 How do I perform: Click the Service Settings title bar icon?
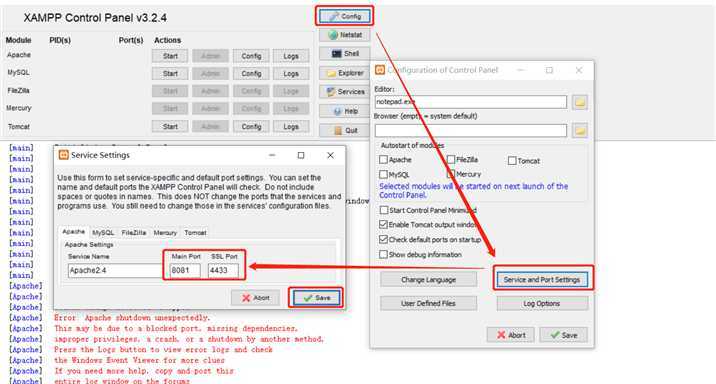tap(63, 155)
